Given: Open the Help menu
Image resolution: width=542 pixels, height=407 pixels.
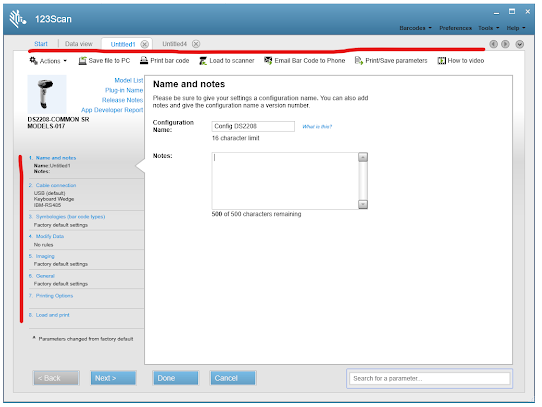Looking at the screenshot, I should pos(516,28).
